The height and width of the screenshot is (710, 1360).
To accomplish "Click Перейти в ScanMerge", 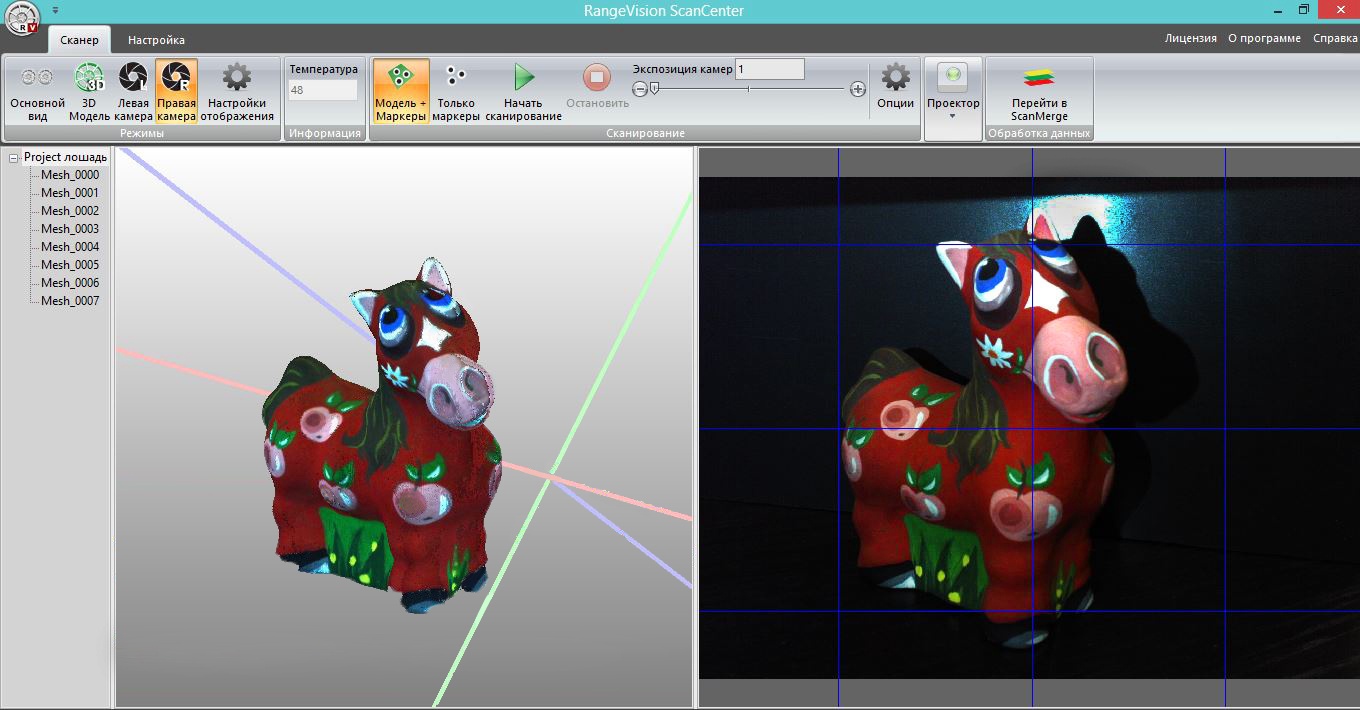I will coord(1039,91).
